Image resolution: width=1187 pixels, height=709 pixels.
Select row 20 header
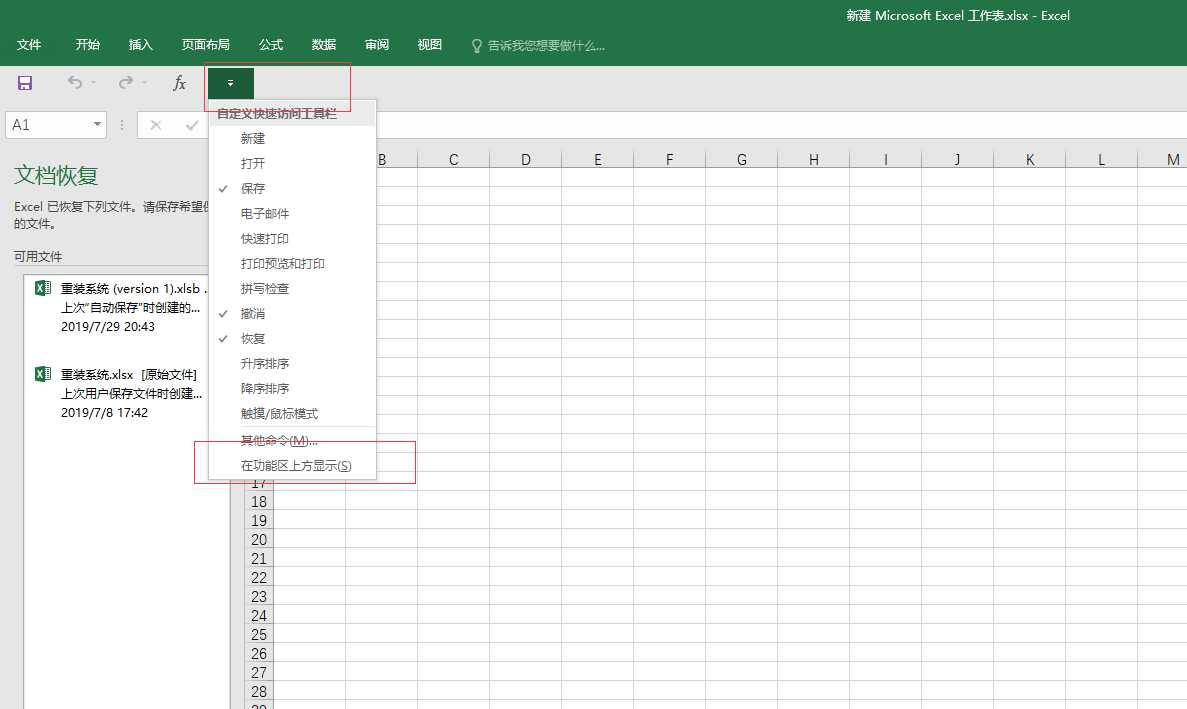click(x=259, y=540)
